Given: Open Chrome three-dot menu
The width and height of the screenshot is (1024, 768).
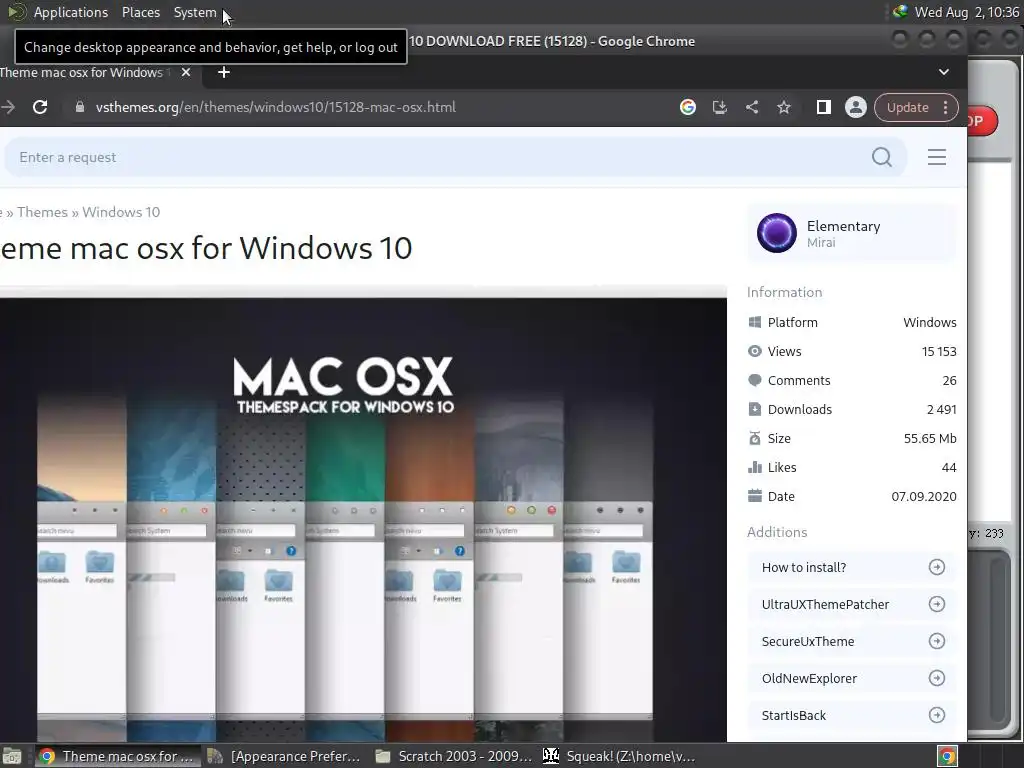Looking at the screenshot, I should [x=946, y=107].
